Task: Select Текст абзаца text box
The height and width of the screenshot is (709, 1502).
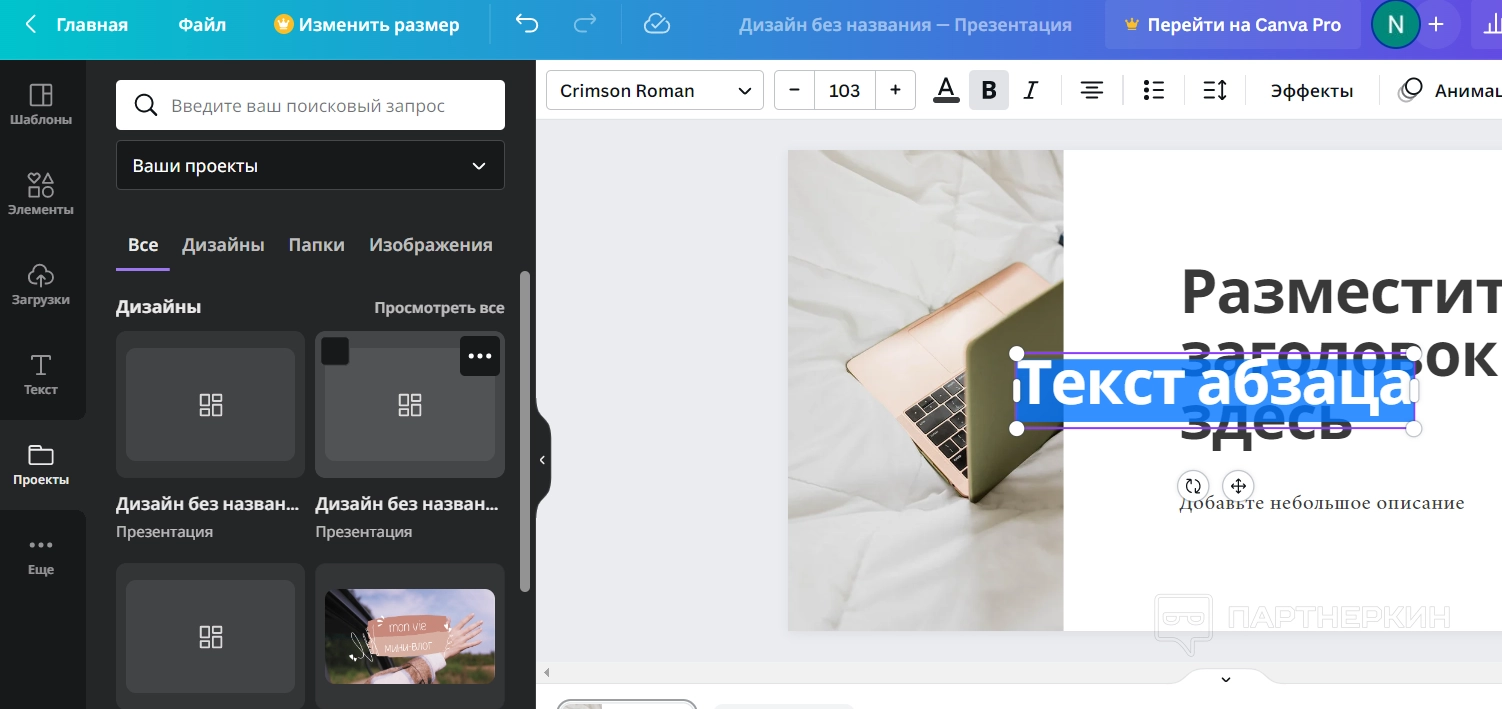Action: tap(1215, 391)
